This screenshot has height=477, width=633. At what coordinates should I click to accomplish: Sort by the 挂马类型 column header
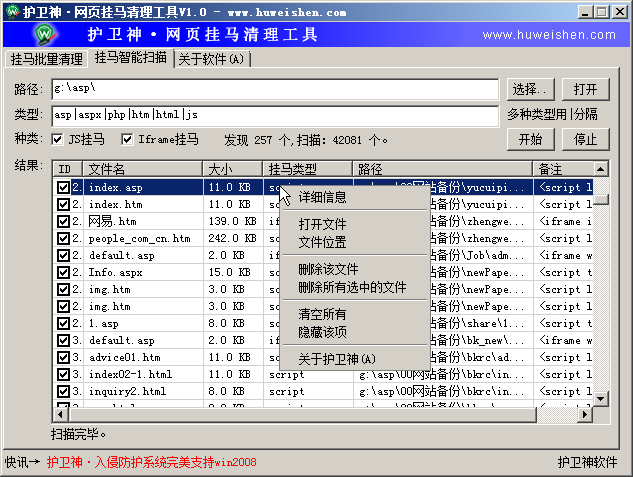[308, 169]
